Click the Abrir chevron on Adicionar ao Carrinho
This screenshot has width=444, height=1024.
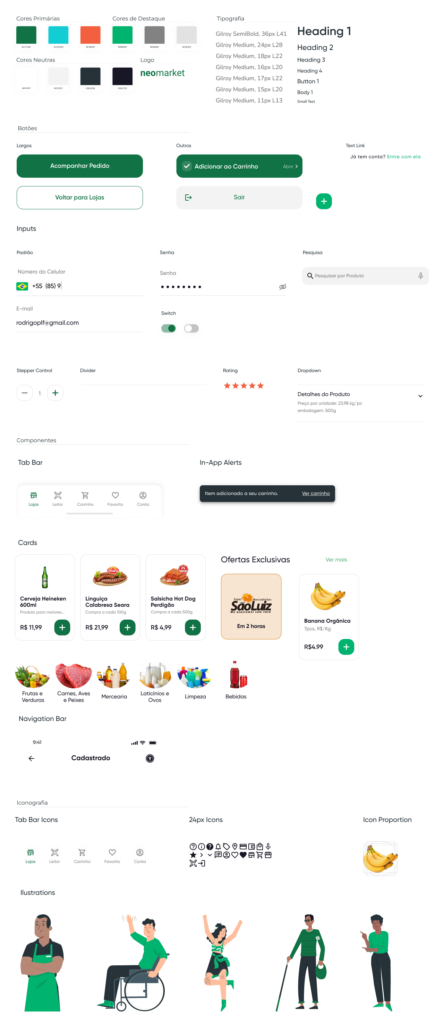291,167
